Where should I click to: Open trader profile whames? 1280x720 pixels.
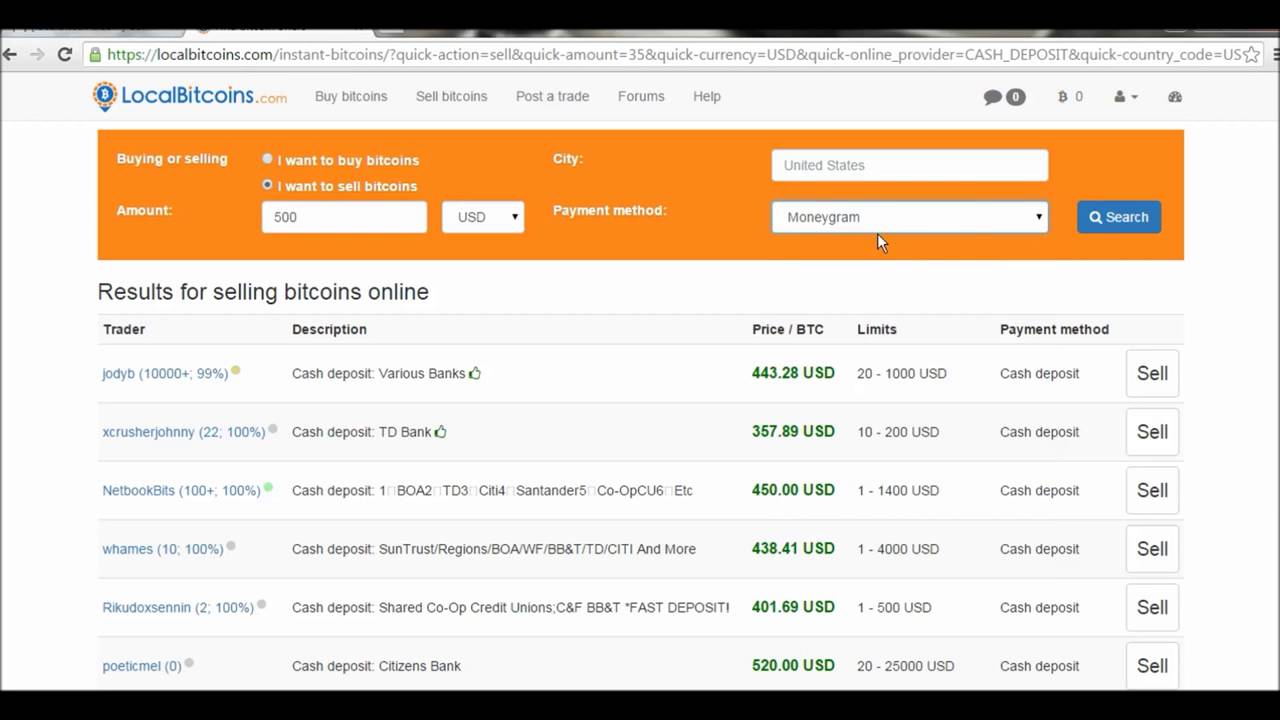point(163,549)
